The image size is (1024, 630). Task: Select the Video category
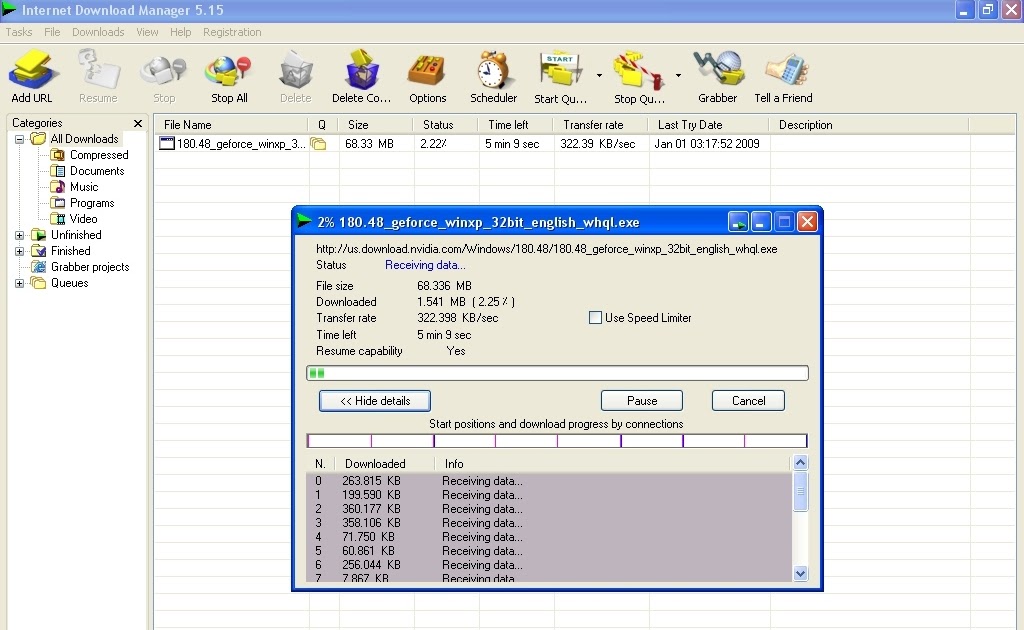pos(74,219)
